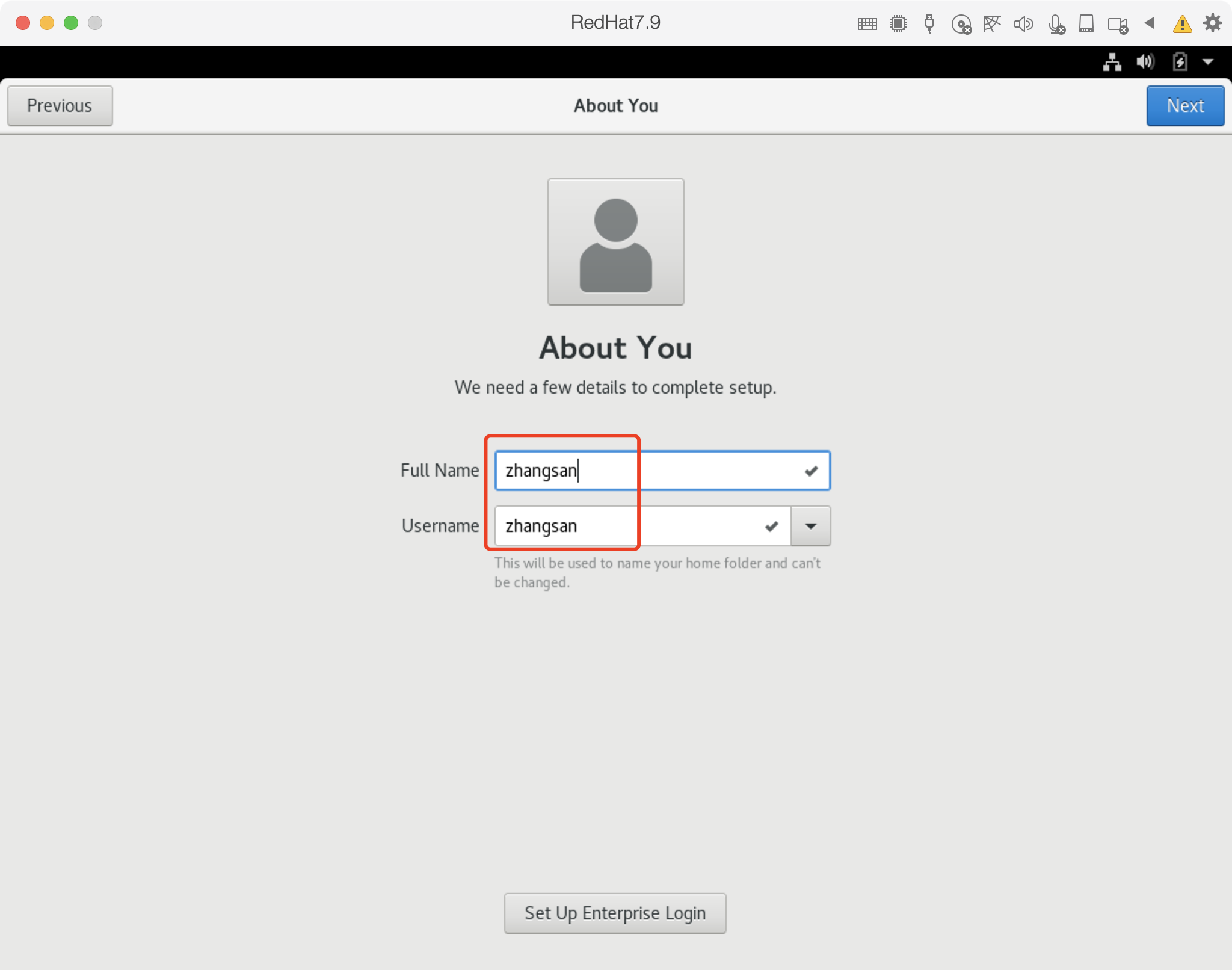The image size is (1232, 970).
Task: Click the Next button
Action: click(1184, 106)
